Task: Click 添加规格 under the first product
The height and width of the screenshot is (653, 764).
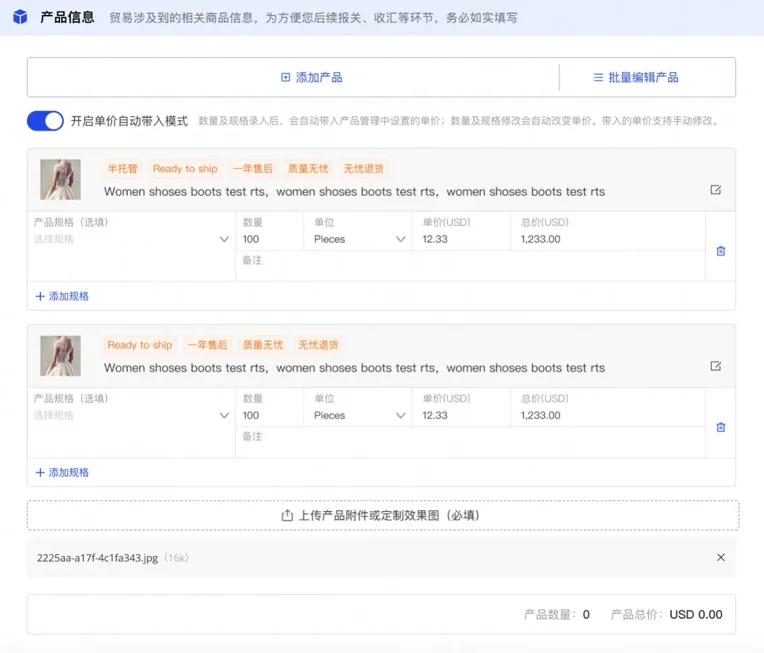Action: point(62,296)
